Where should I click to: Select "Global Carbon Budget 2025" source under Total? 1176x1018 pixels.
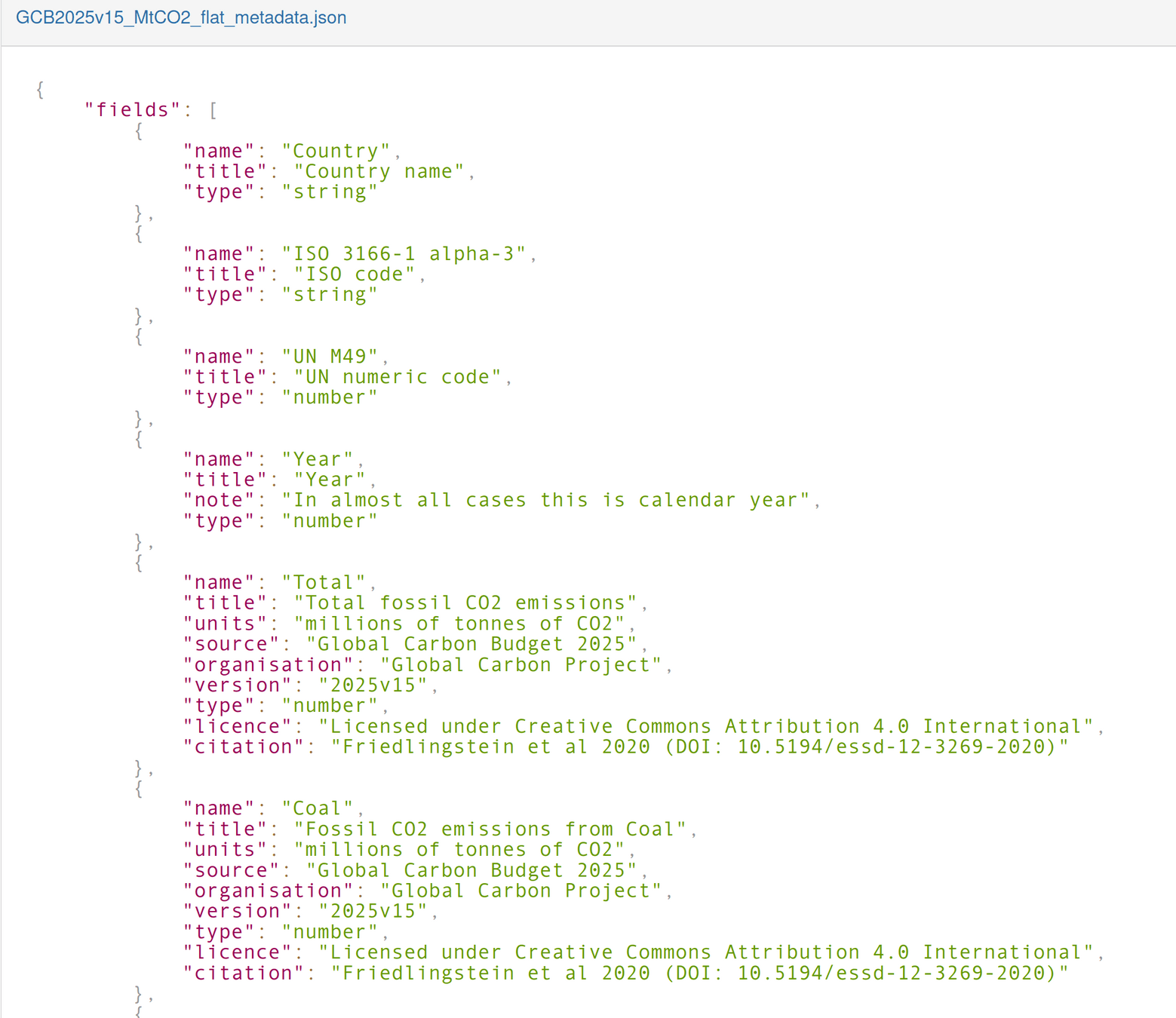[x=471, y=644]
